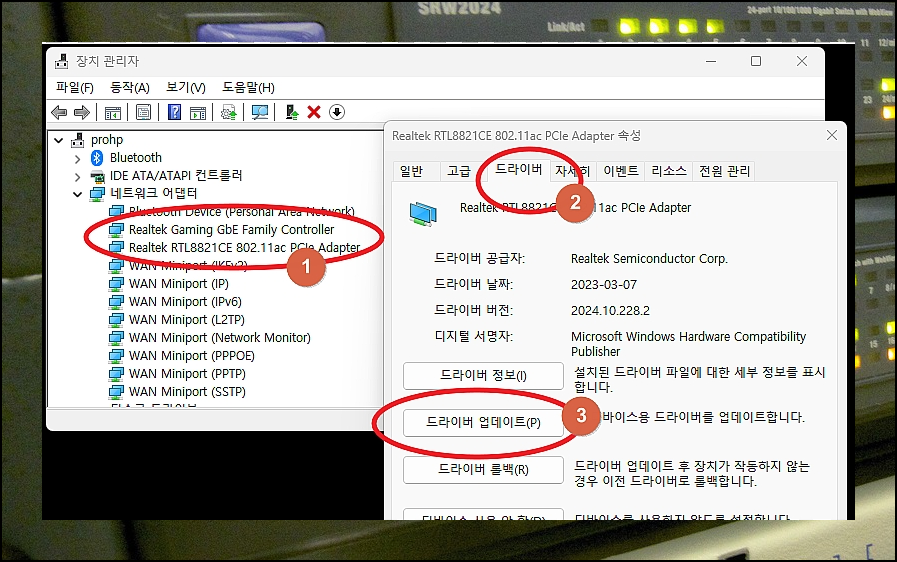Select Realtek RTL8821CE 802.11ac PCIe Adapter in the tree
Image resolution: width=897 pixels, height=562 pixels.
pyautogui.click(x=244, y=248)
